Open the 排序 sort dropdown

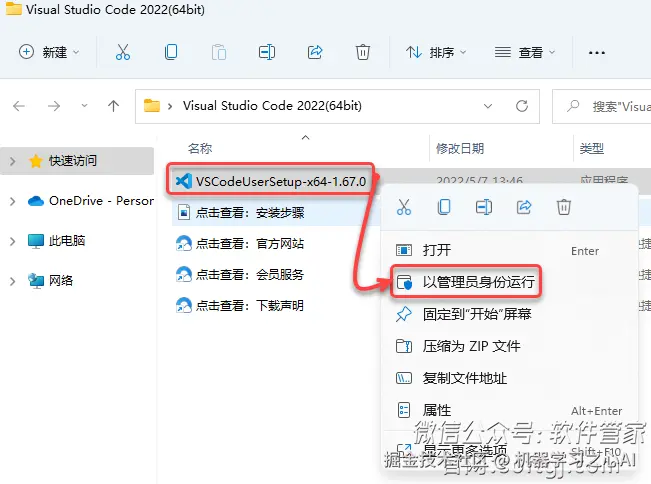[x=436, y=52]
